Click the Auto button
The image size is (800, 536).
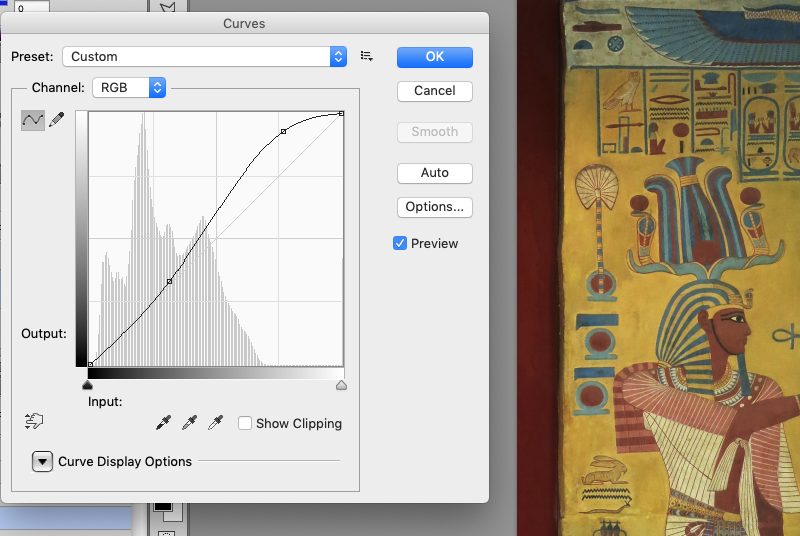(435, 173)
